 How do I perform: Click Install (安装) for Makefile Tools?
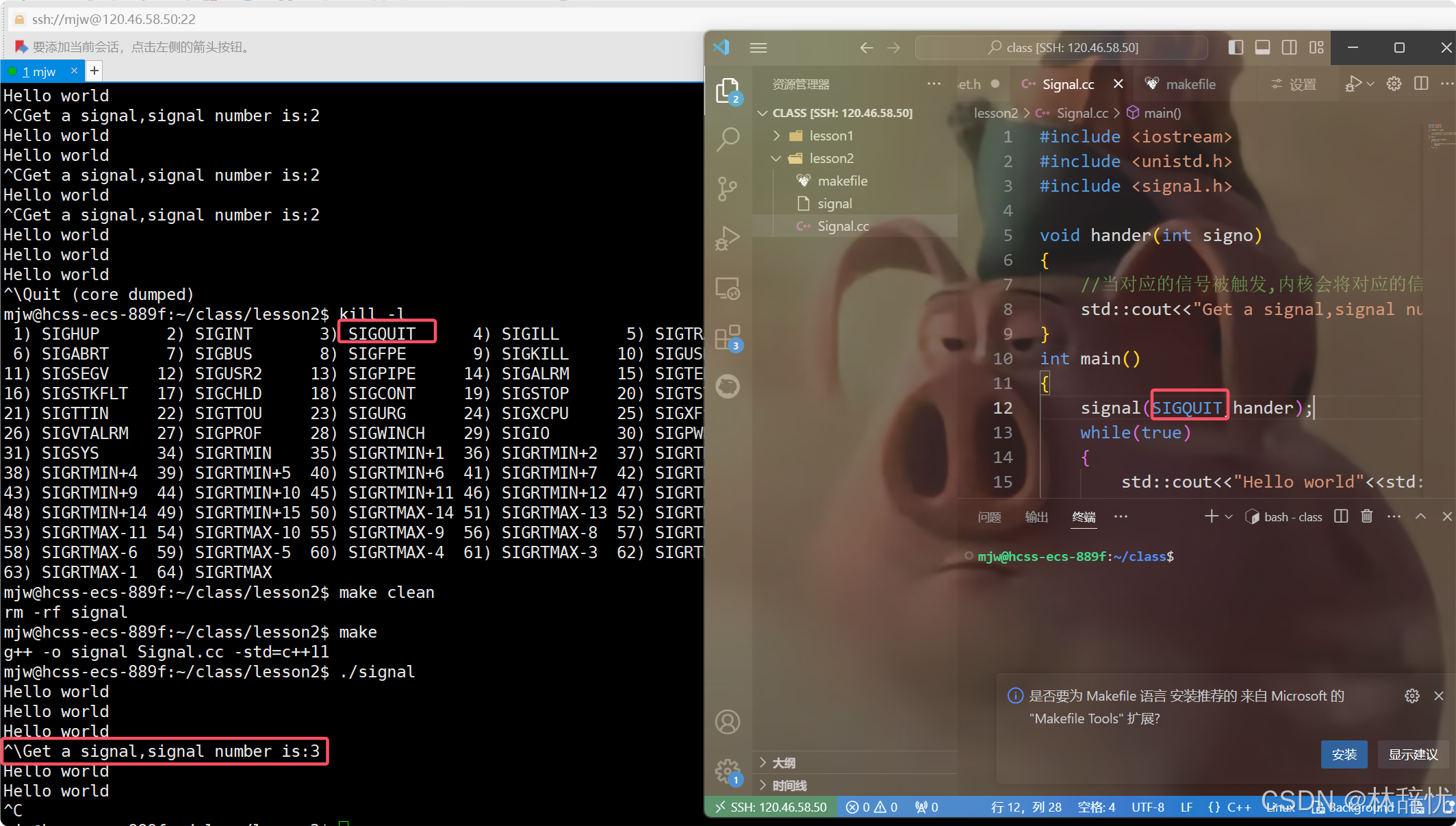click(1344, 754)
